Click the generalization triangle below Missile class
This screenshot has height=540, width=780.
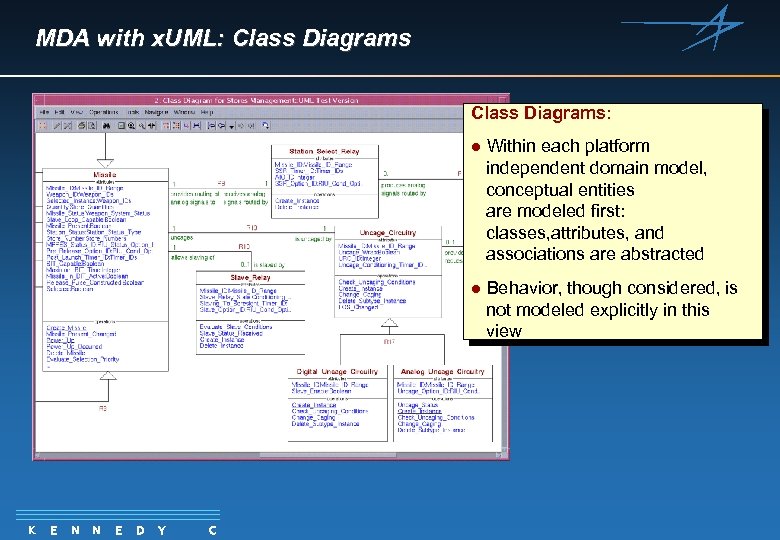108,376
